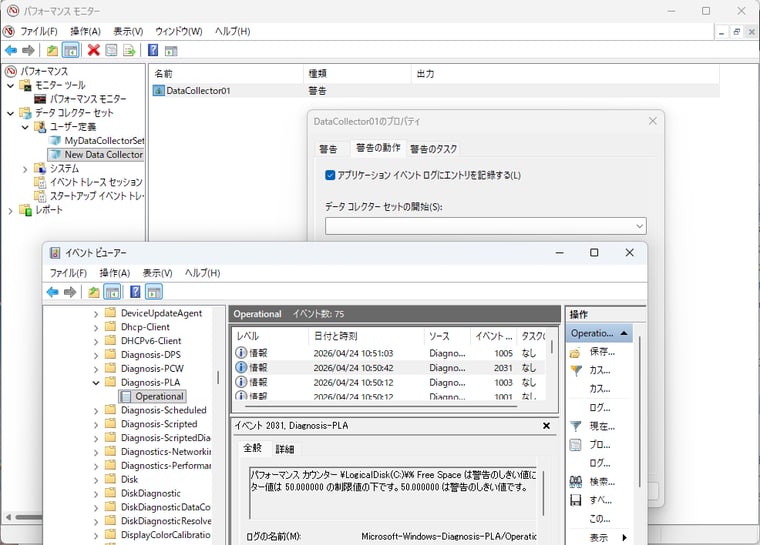
Task: Click the info icon of event 1005
Action: pyautogui.click(x=241, y=353)
